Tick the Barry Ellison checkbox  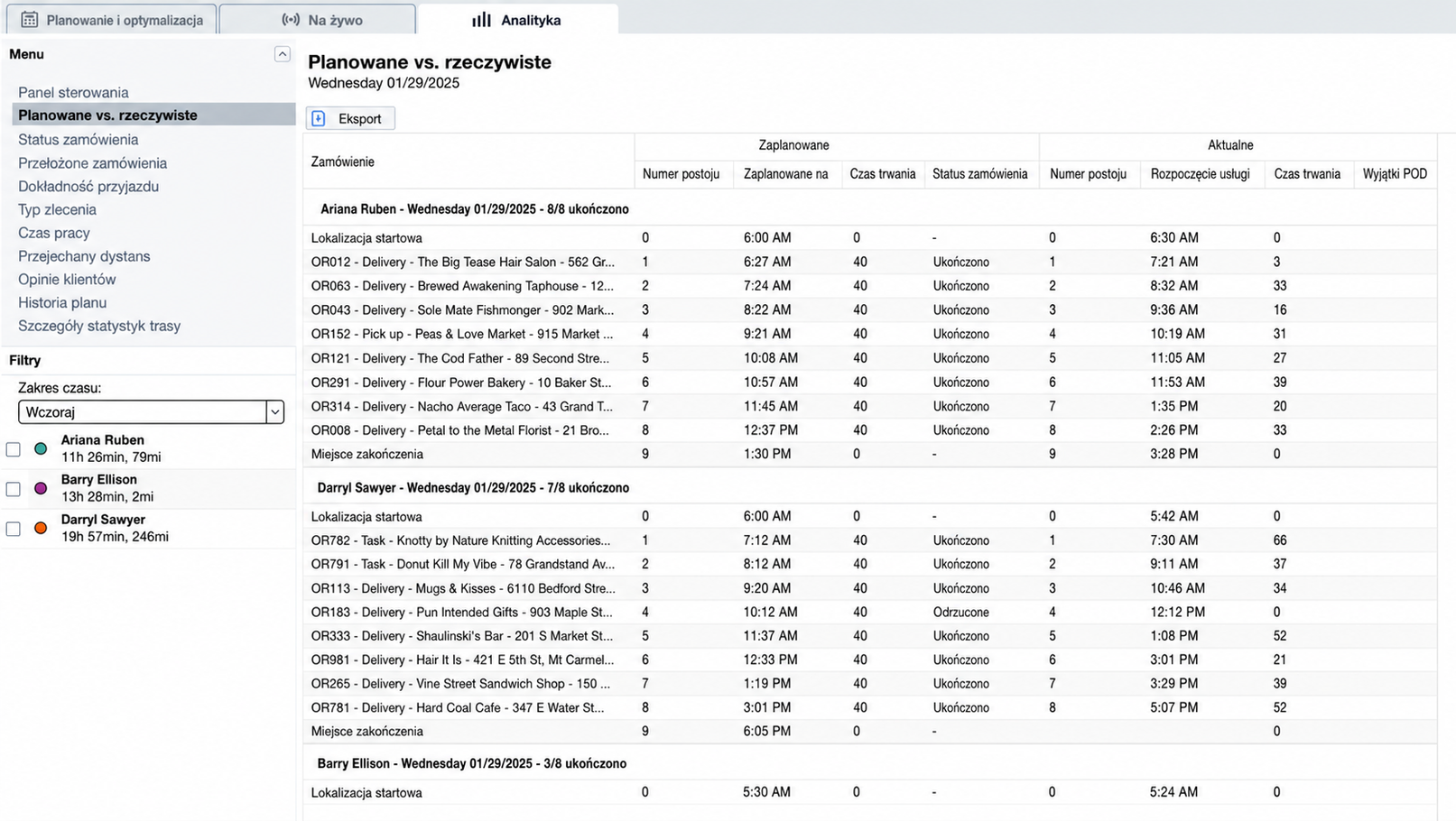13,489
